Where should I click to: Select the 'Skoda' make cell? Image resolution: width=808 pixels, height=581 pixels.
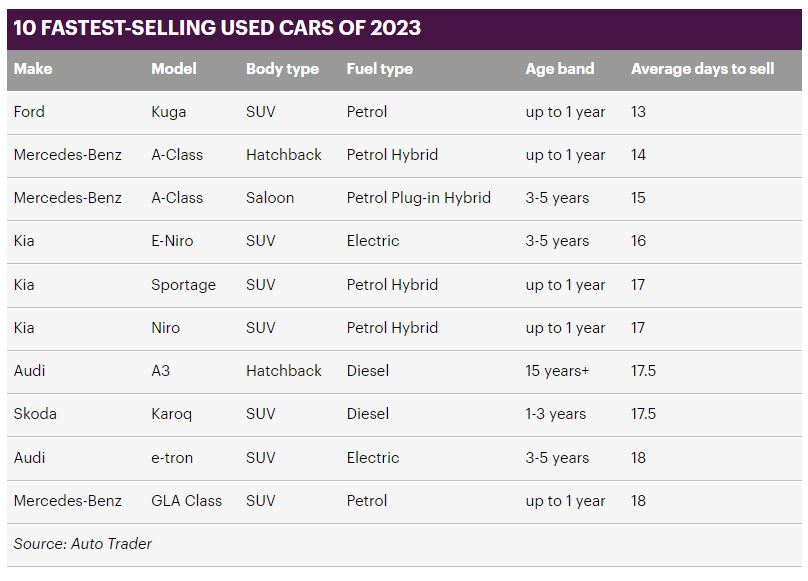35,414
